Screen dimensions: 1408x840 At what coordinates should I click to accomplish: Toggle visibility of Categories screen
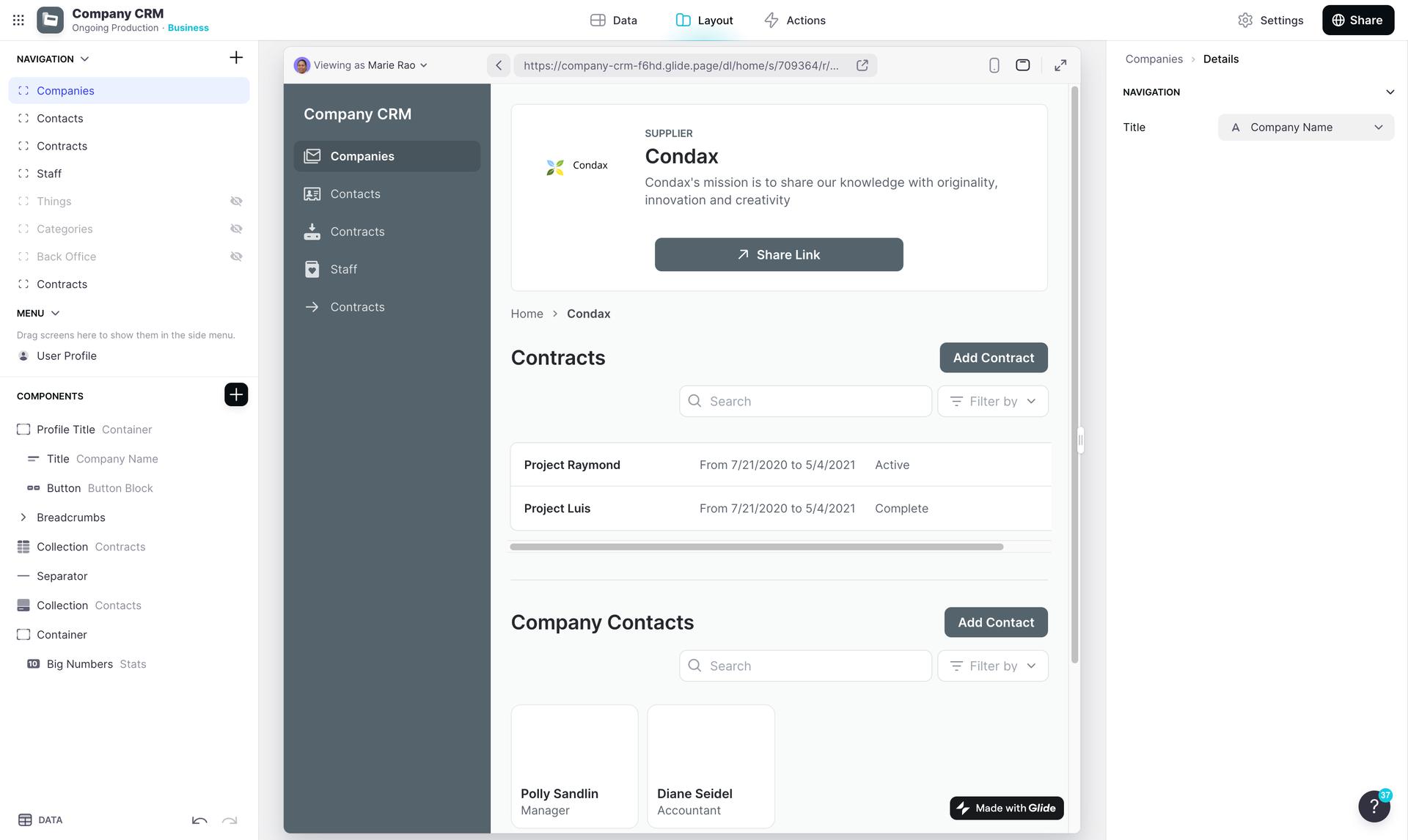pos(236,229)
